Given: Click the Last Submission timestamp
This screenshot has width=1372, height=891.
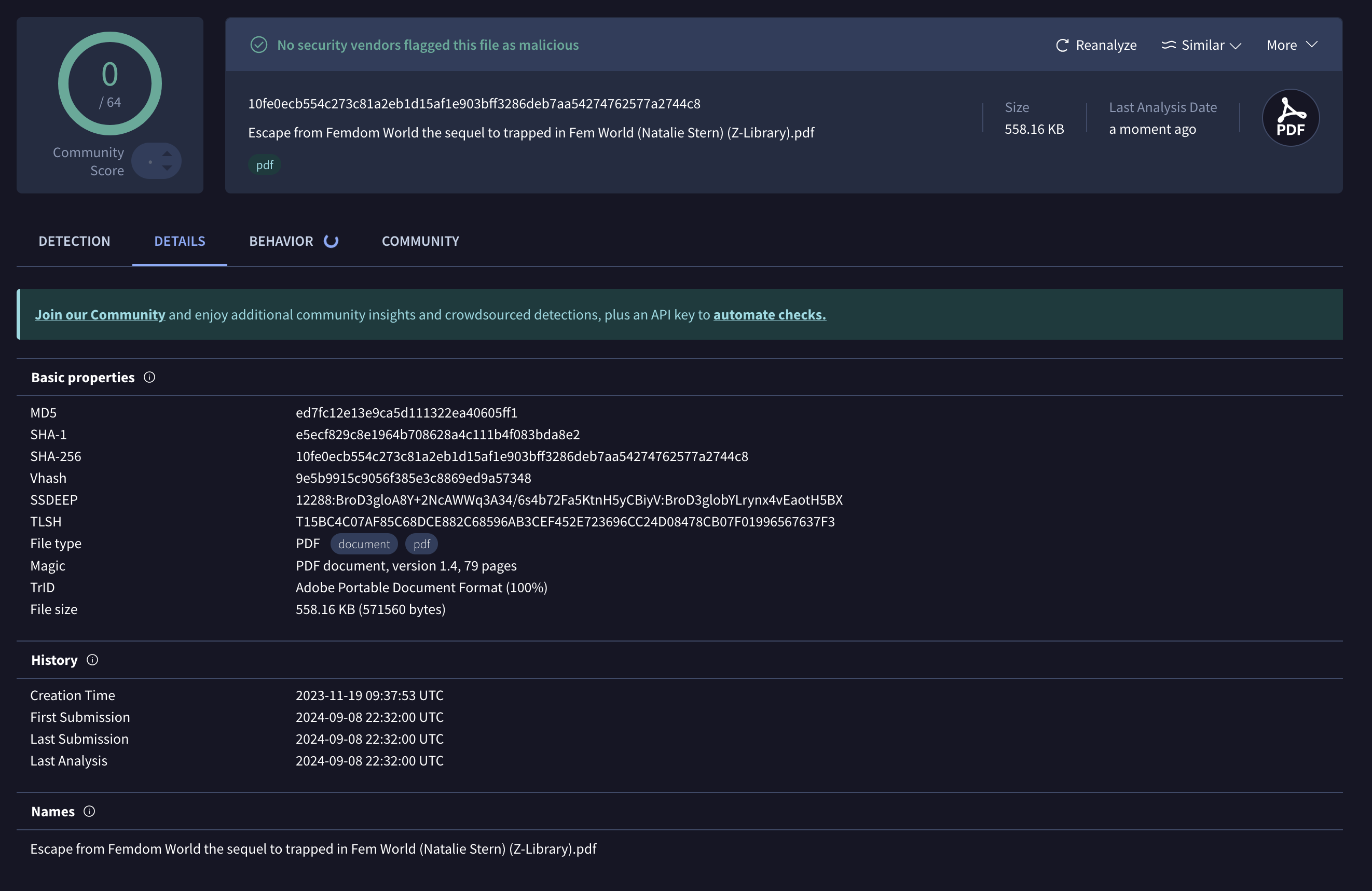Looking at the screenshot, I should (x=369, y=739).
